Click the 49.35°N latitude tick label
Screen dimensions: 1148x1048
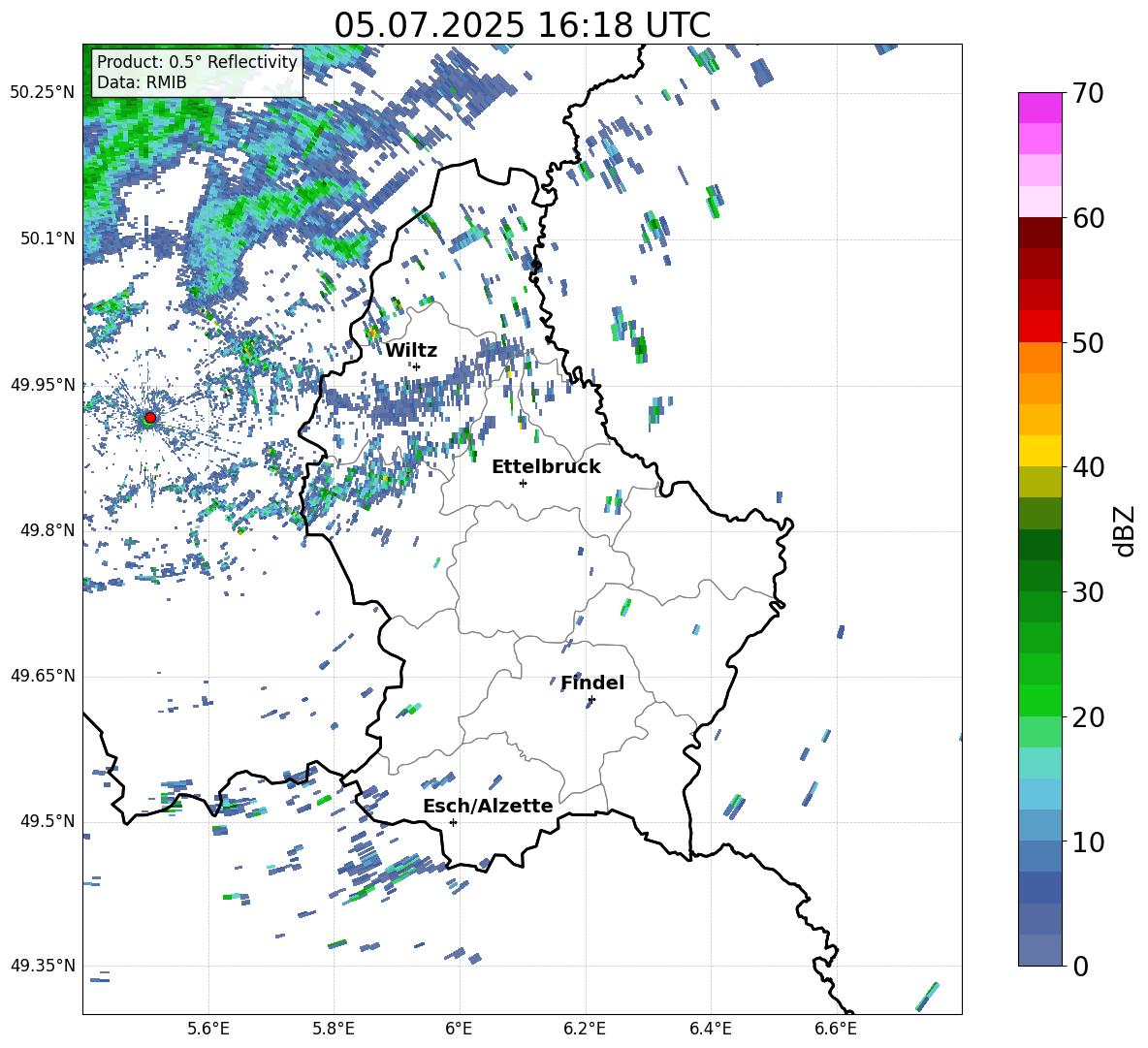(43, 966)
